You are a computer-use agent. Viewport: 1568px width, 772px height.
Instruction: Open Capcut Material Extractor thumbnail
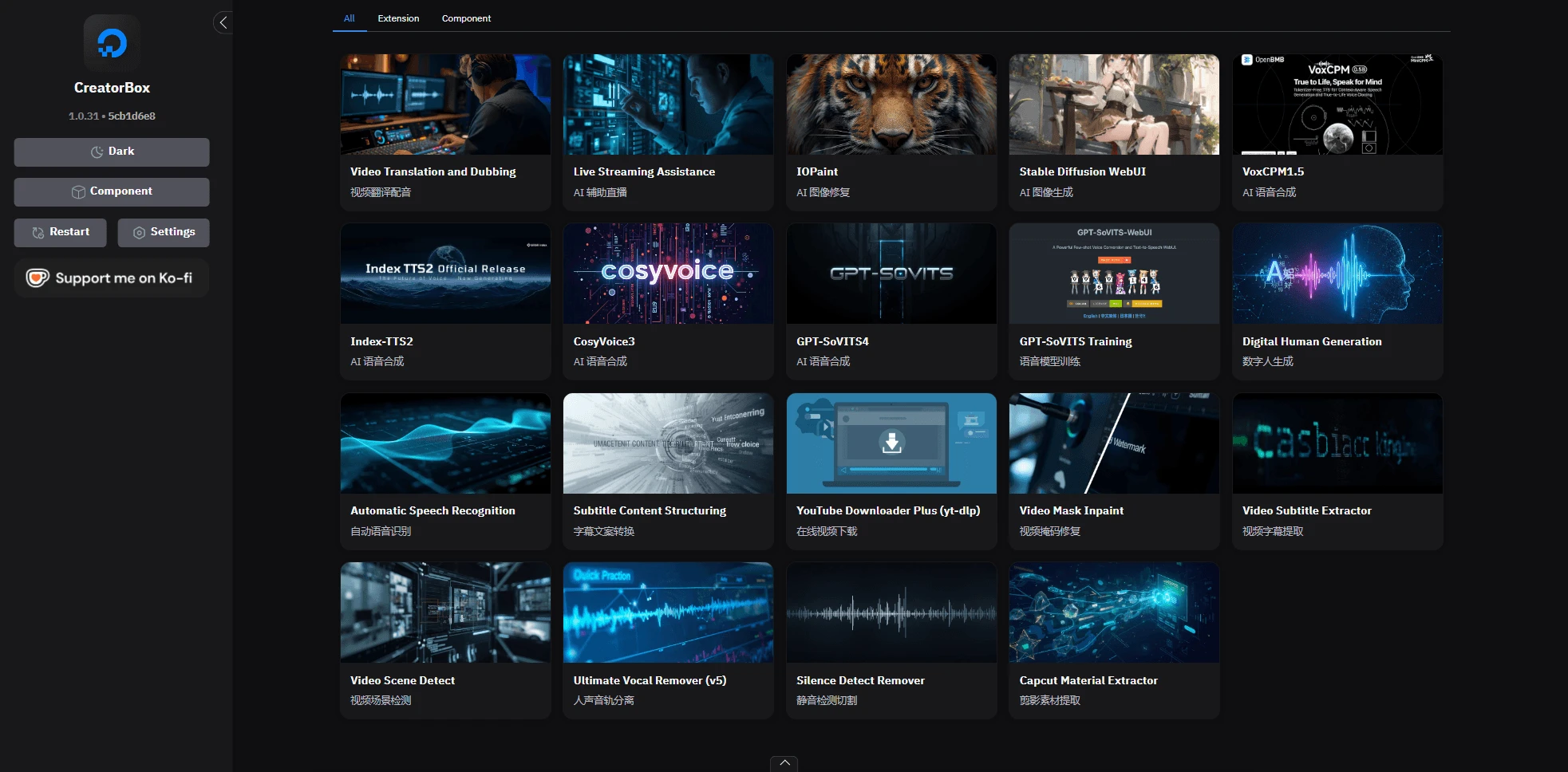point(1114,612)
